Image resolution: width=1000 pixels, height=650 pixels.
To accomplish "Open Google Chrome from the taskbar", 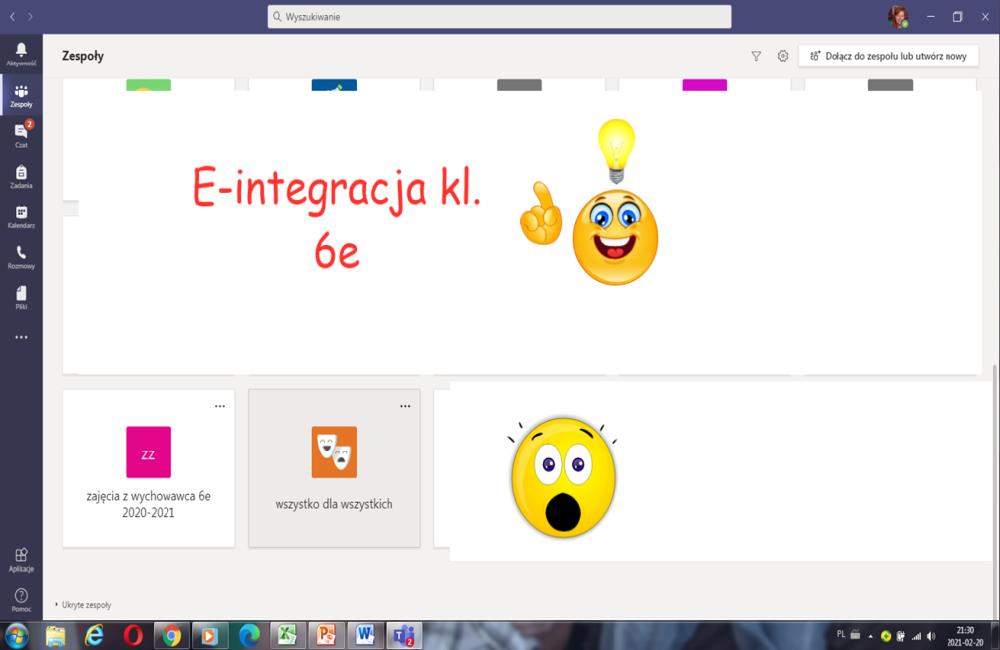I will pos(172,635).
